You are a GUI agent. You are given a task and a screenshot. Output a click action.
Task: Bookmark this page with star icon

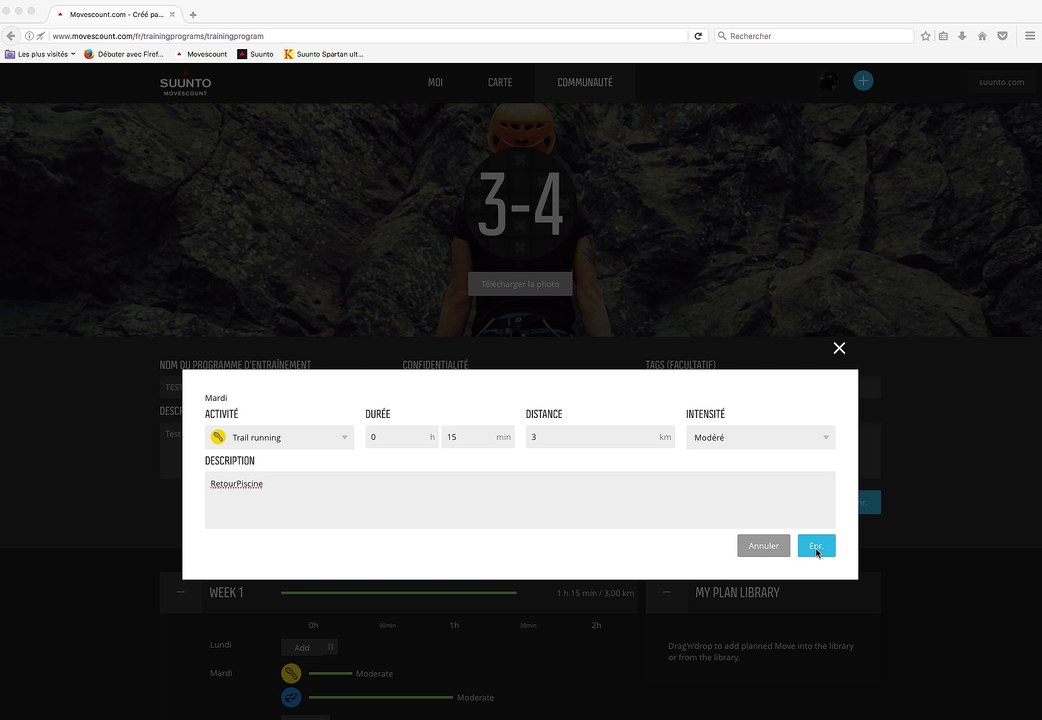point(925,36)
